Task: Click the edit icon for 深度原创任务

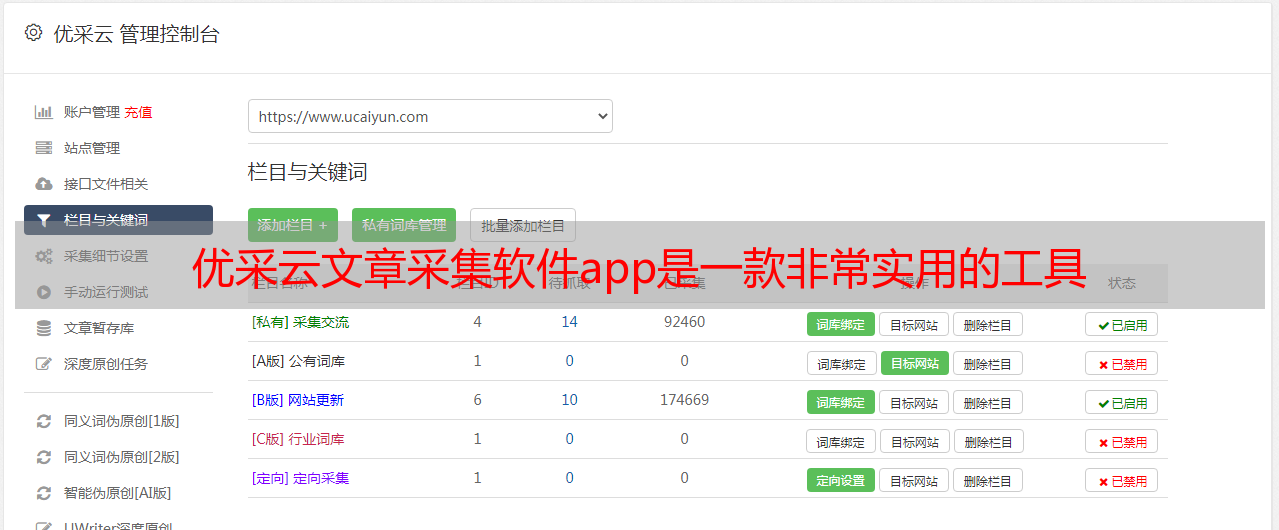Action: tap(43, 364)
